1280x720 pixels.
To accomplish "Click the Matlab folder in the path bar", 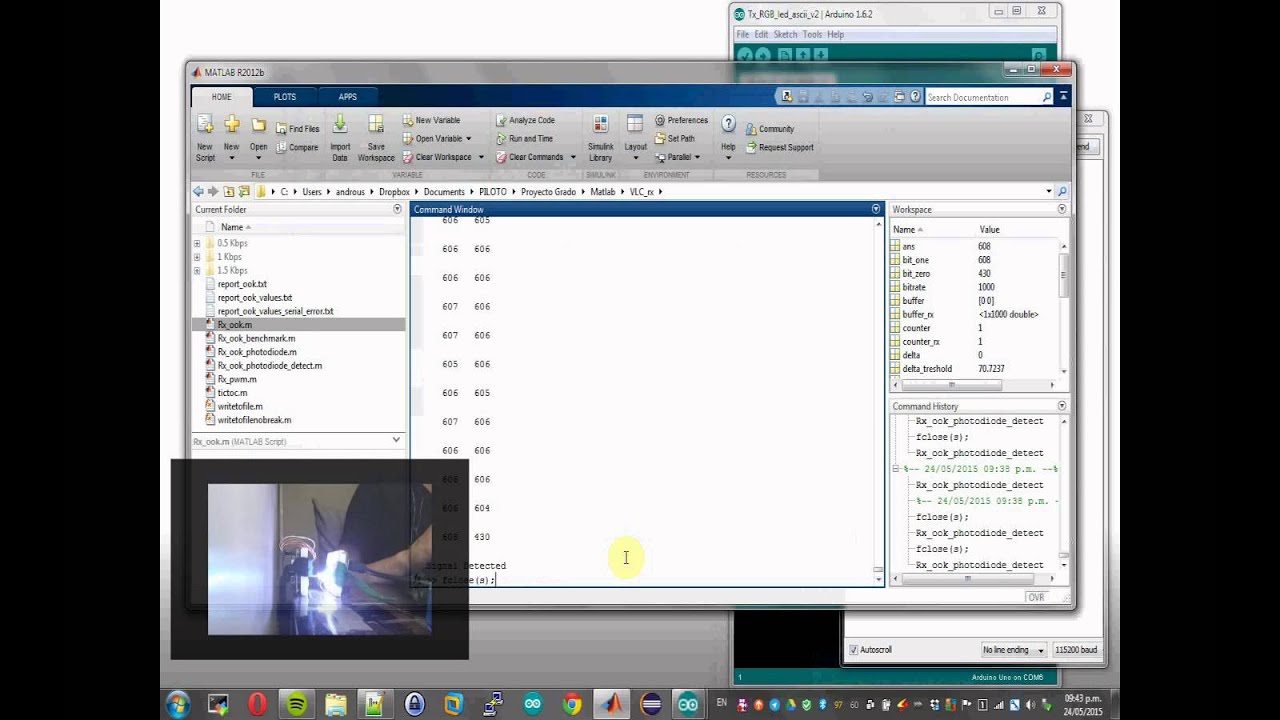I will [x=603, y=191].
